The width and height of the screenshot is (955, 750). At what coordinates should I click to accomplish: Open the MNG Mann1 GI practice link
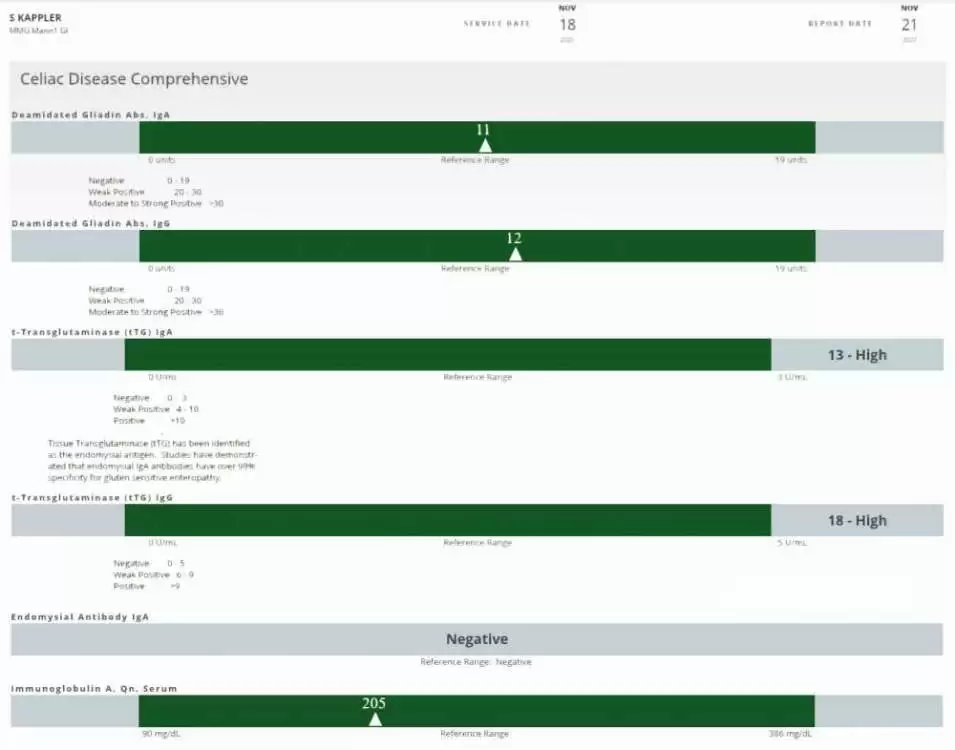(36, 30)
